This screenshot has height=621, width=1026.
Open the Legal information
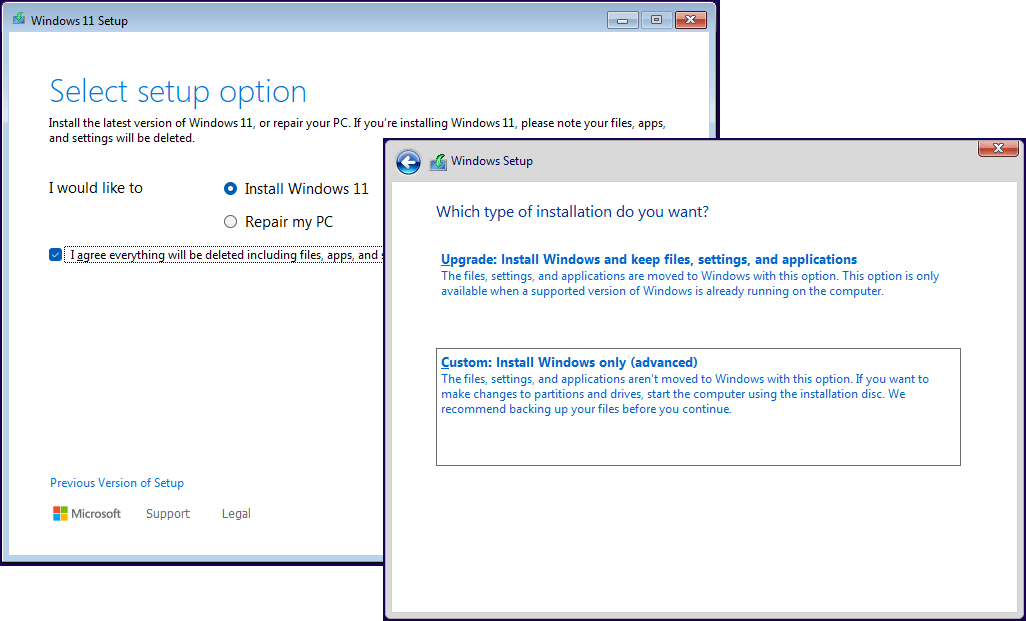pos(235,513)
